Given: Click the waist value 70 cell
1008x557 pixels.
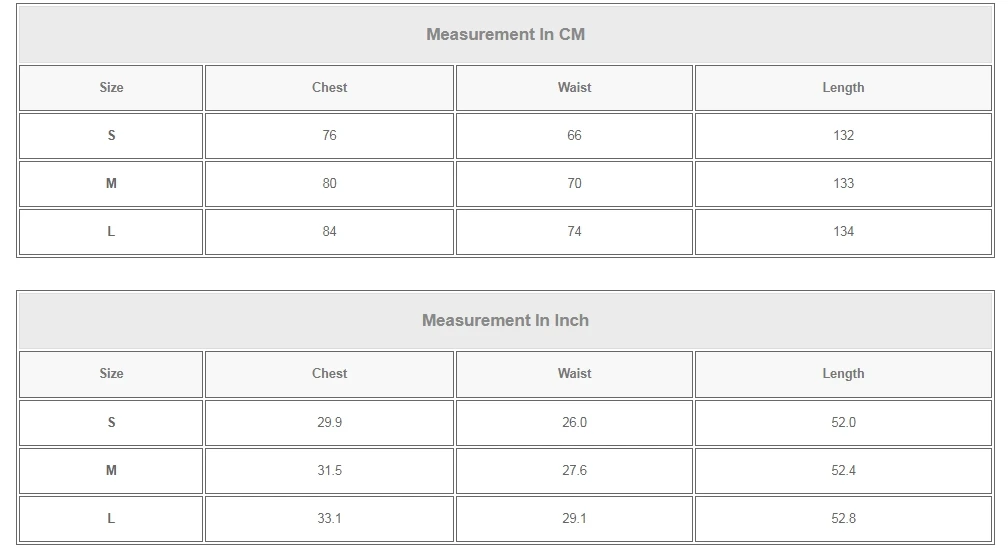Looking at the screenshot, I should coord(574,184).
